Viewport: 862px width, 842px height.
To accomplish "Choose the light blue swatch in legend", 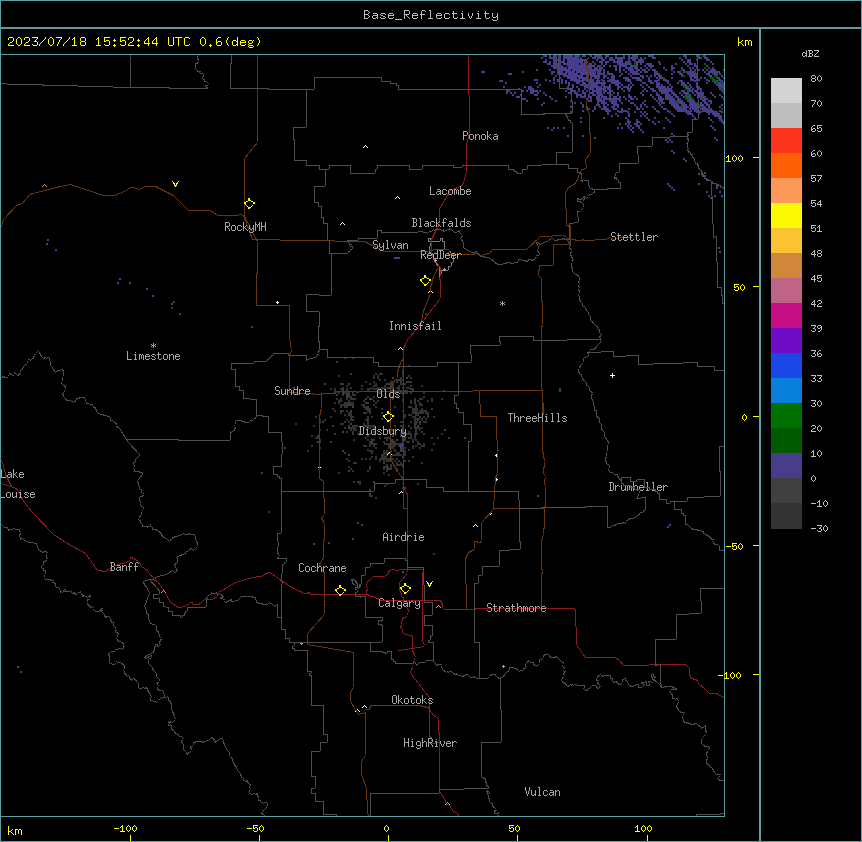I will pyautogui.click(x=786, y=390).
